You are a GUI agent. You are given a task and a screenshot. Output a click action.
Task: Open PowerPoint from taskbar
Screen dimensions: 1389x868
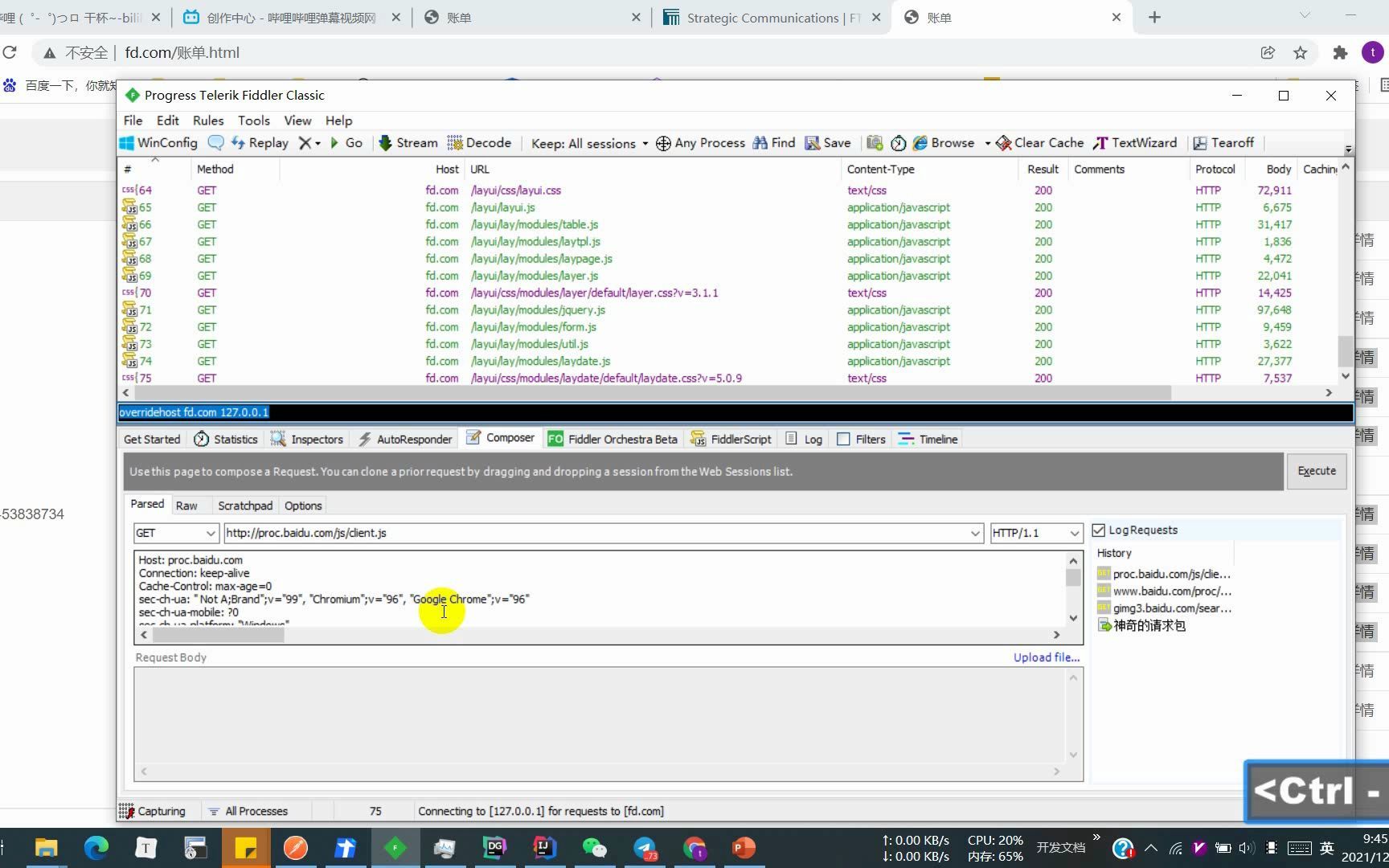click(x=744, y=848)
